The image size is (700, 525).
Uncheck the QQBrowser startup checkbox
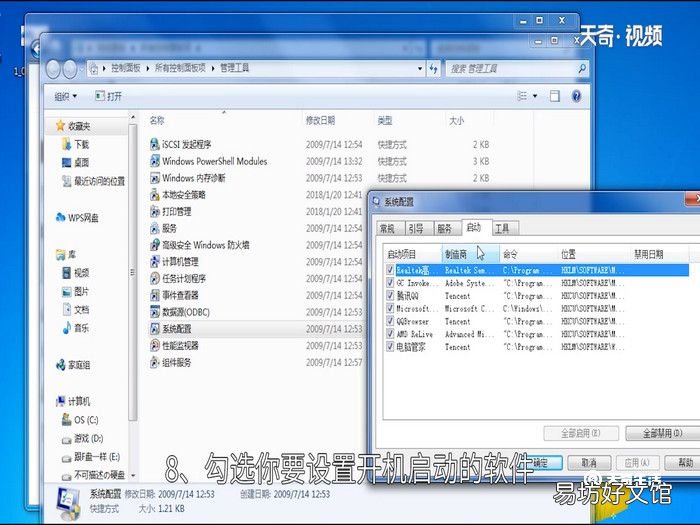tap(390, 321)
